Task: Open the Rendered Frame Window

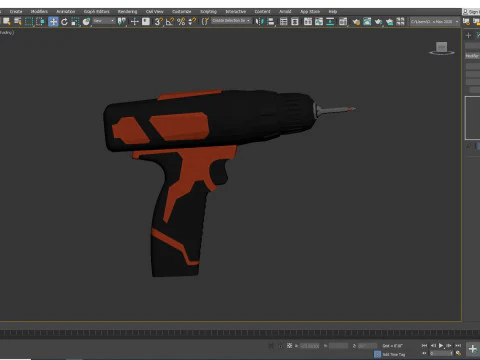Action: pos(367,22)
